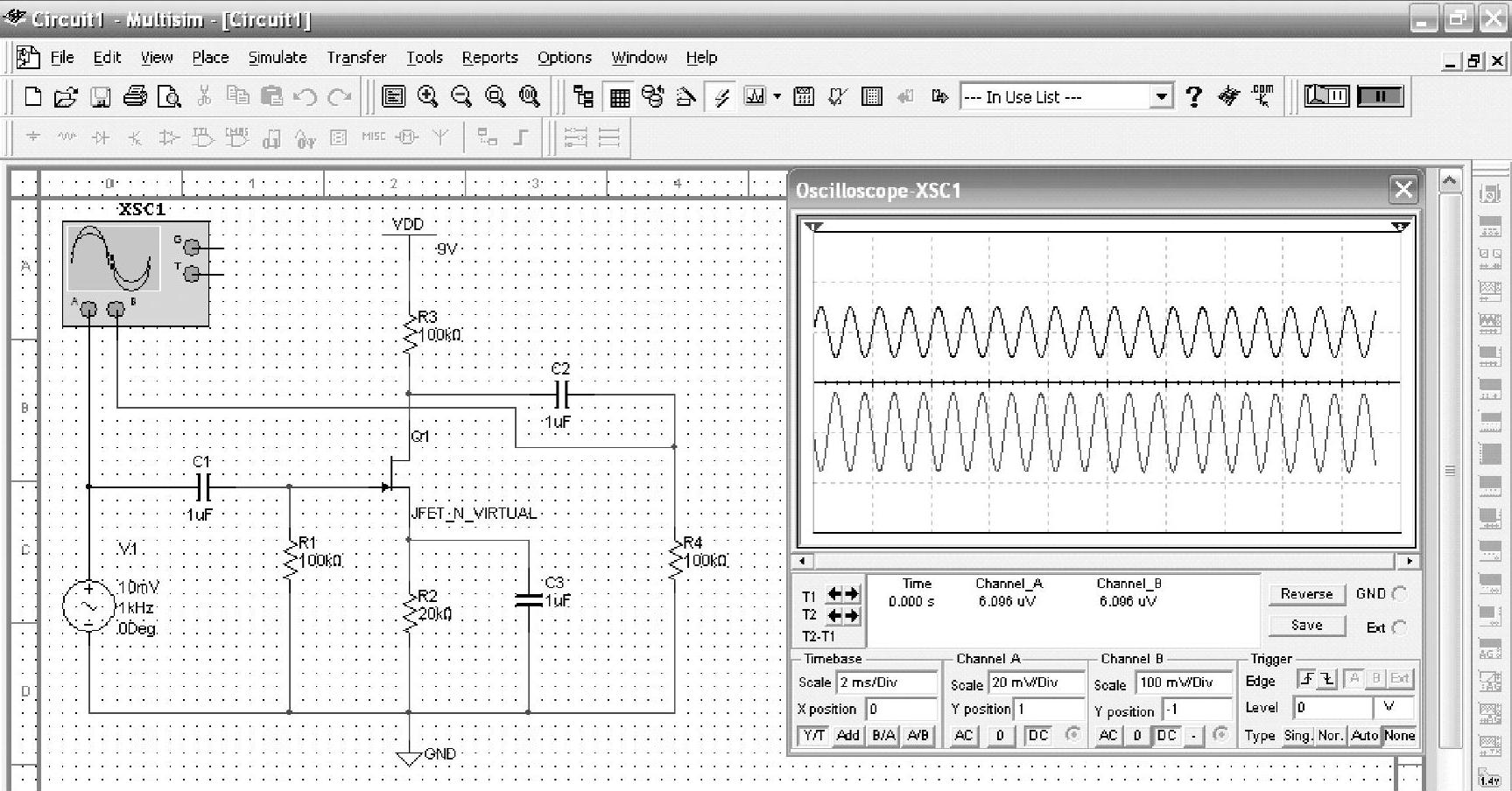Open the MISC component group
The height and width of the screenshot is (791, 1512).
(x=373, y=136)
